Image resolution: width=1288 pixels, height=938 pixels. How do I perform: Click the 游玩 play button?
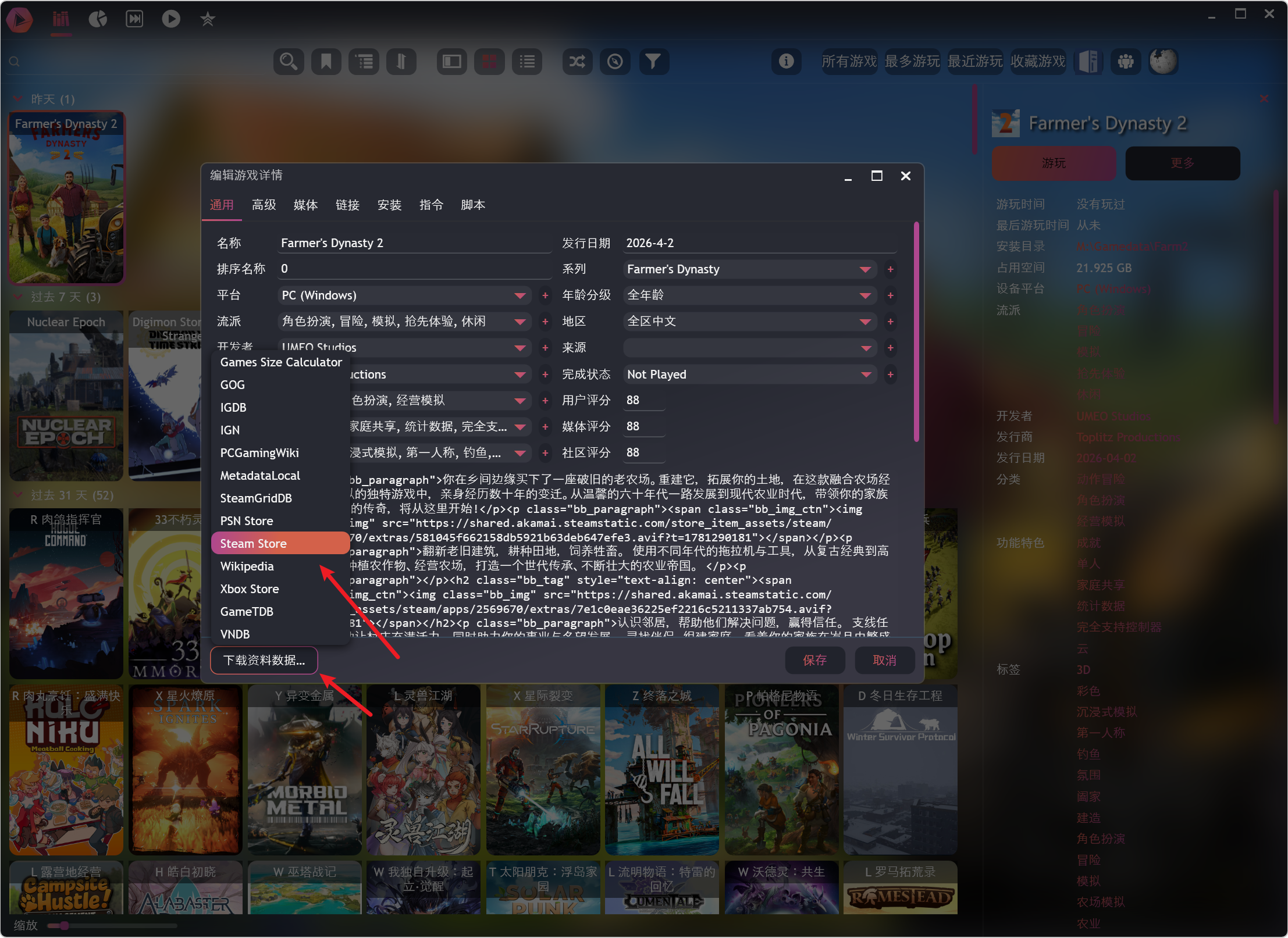tap(1054, 163)
